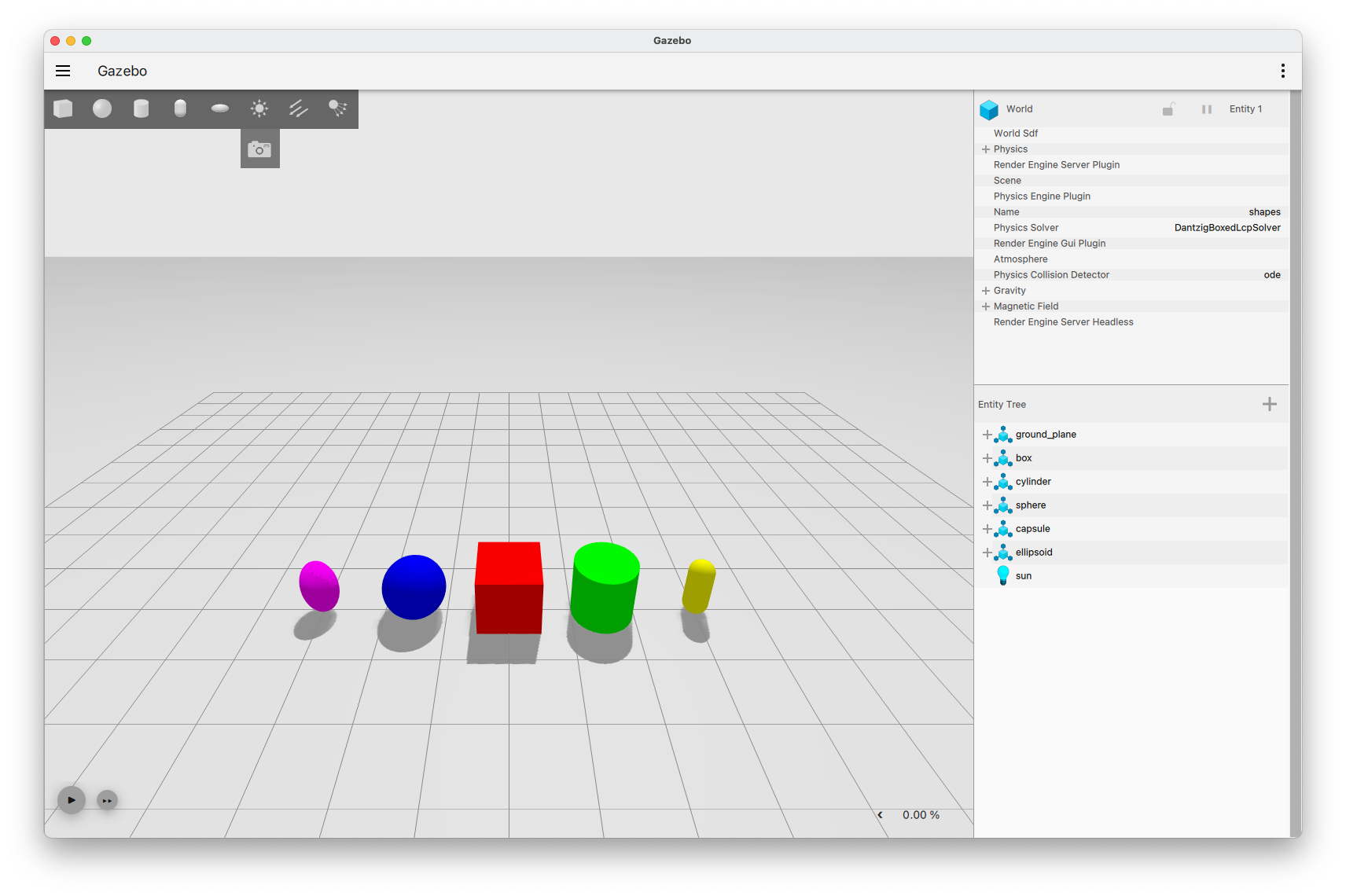Select the blue sphere in scene

pos(414,587)
